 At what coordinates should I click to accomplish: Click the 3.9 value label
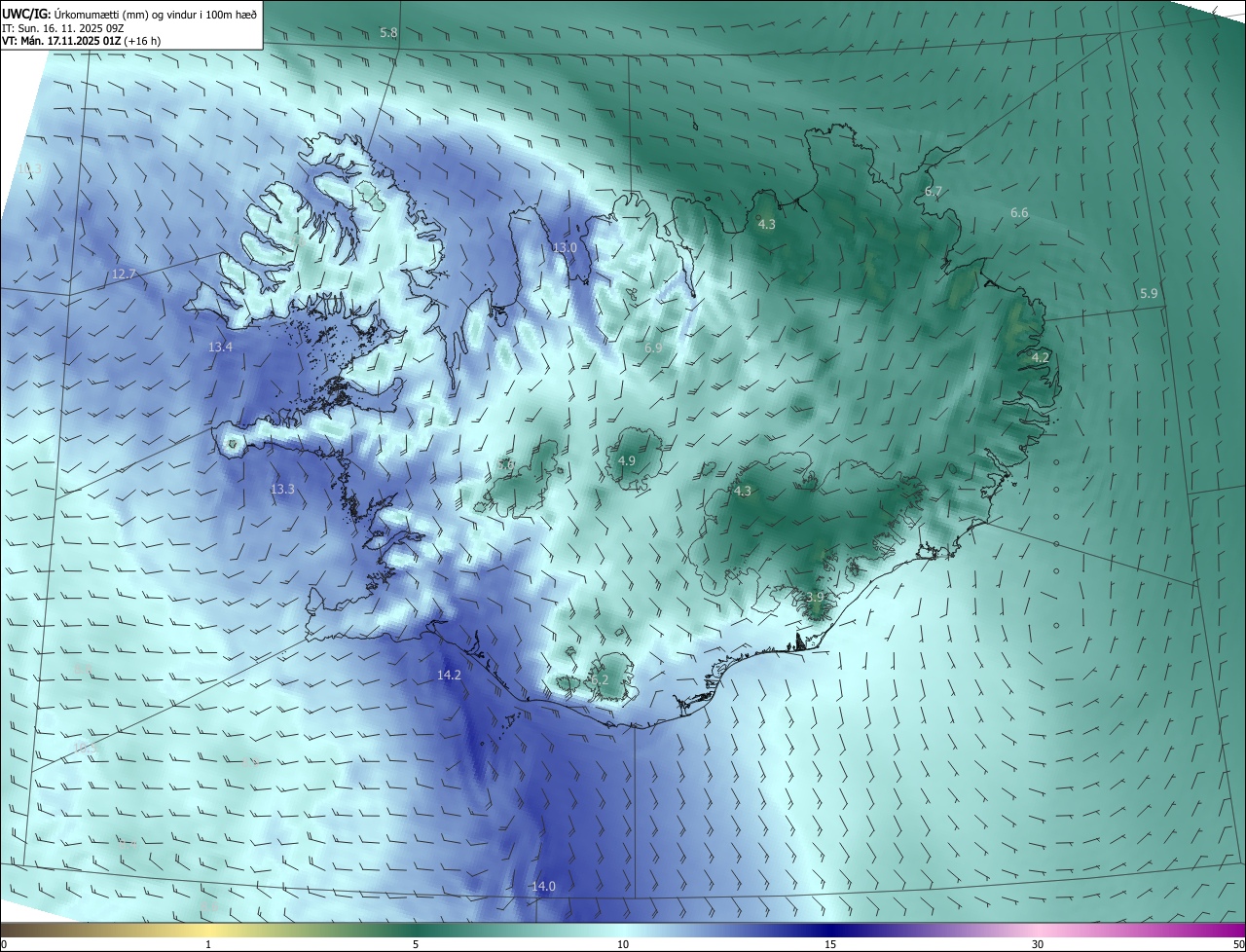pos(816,597)
